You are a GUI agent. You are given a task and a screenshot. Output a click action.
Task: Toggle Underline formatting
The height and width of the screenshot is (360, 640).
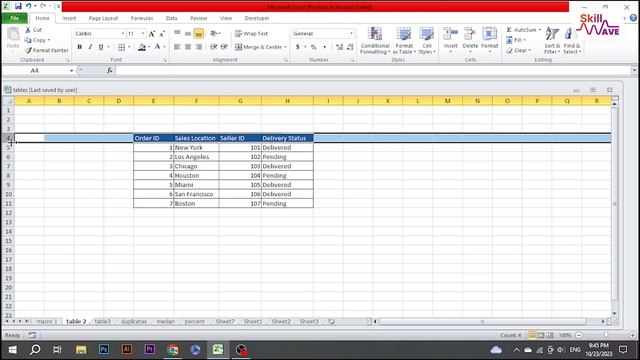click(x=101, y=47)
